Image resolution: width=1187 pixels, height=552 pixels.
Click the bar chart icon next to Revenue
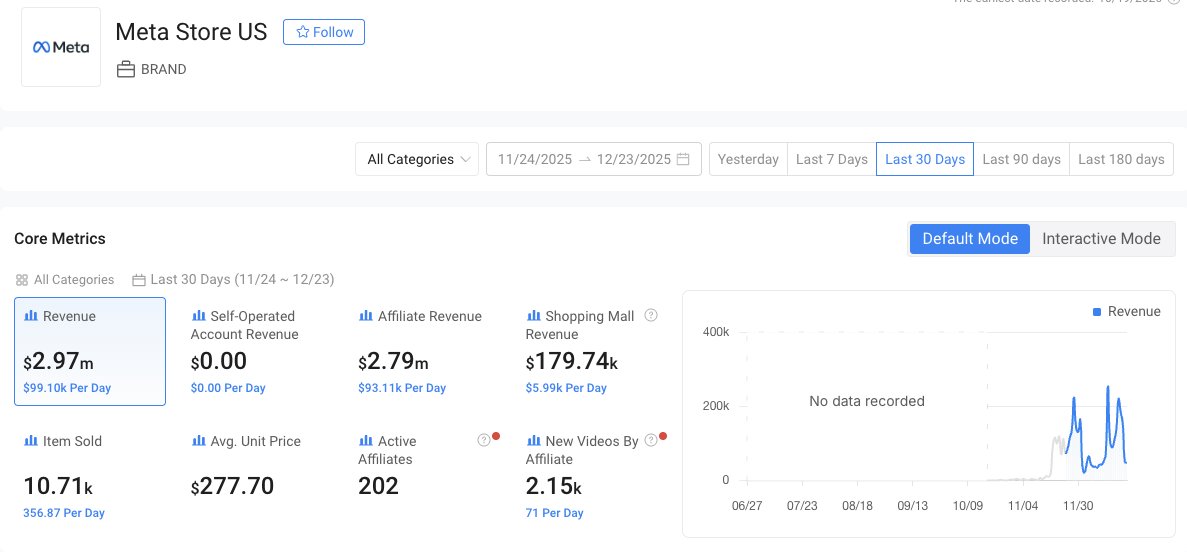point(31,316)
